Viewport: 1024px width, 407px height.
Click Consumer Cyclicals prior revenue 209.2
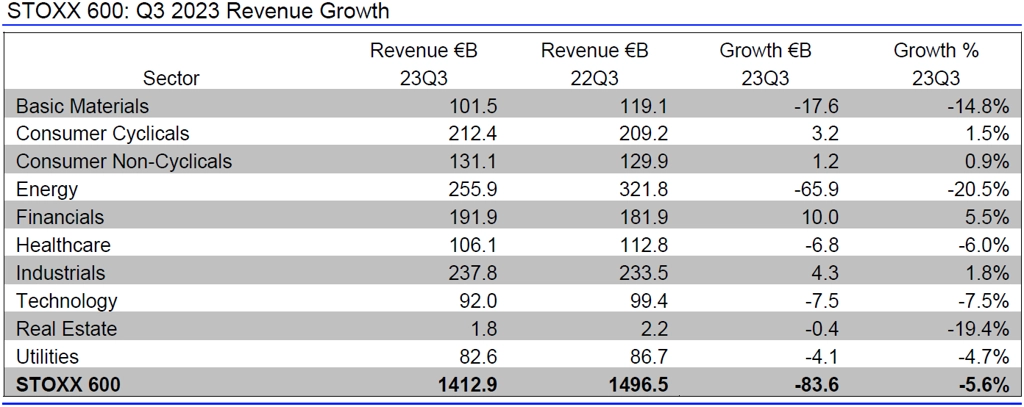point(642,133)
